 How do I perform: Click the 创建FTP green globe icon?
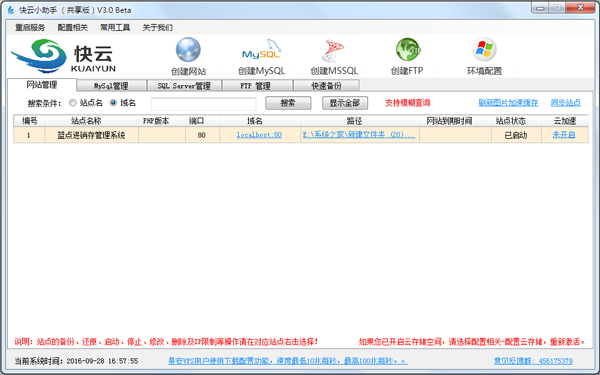[x=408, y=50]
